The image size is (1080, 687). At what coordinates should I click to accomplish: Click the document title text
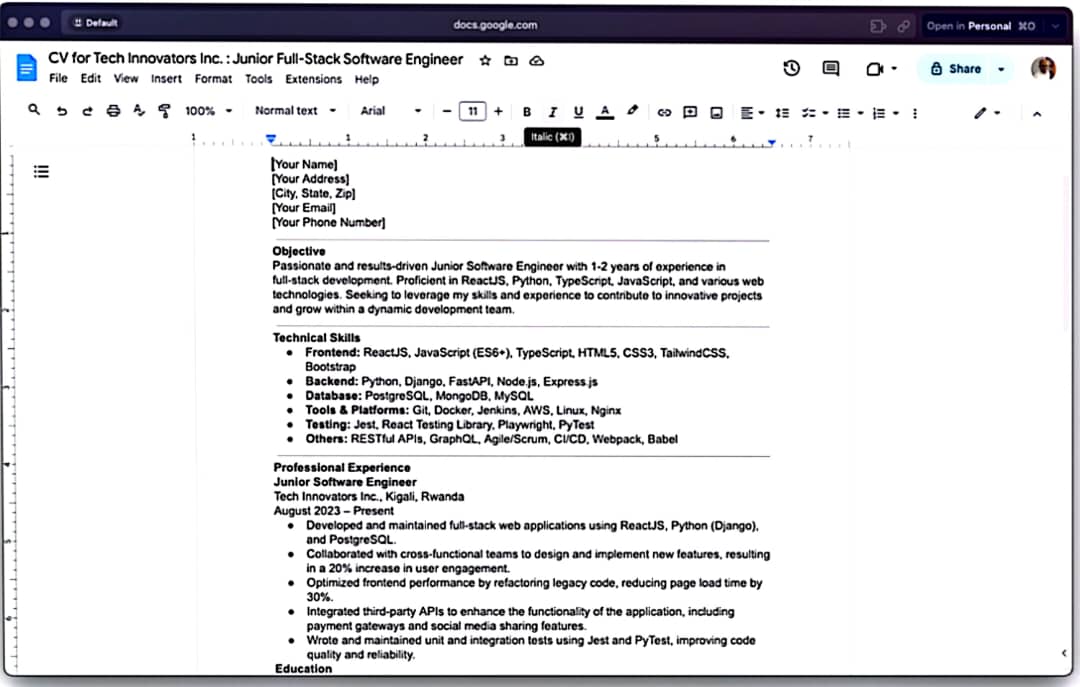point(256,59)
